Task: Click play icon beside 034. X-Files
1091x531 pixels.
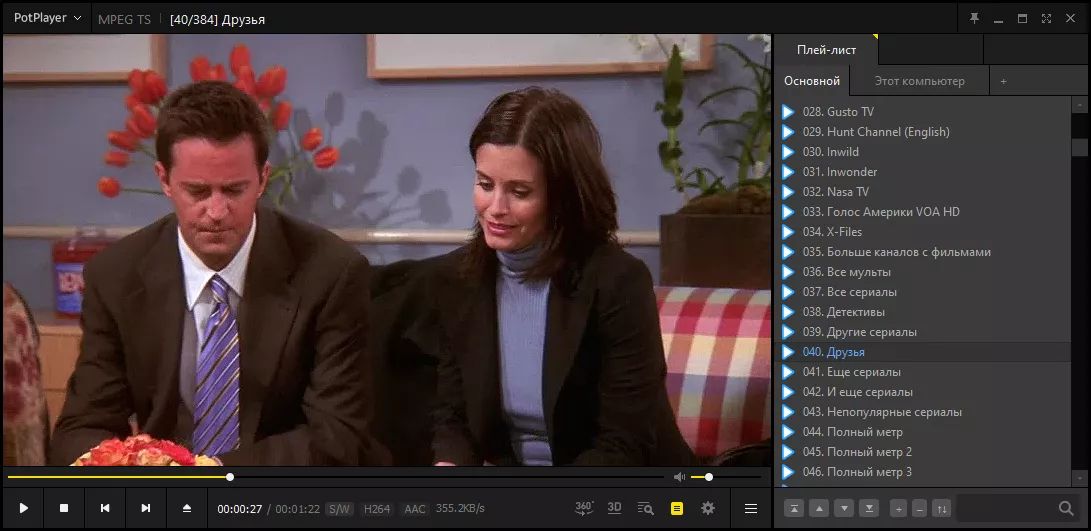Action: click(788, 232)
